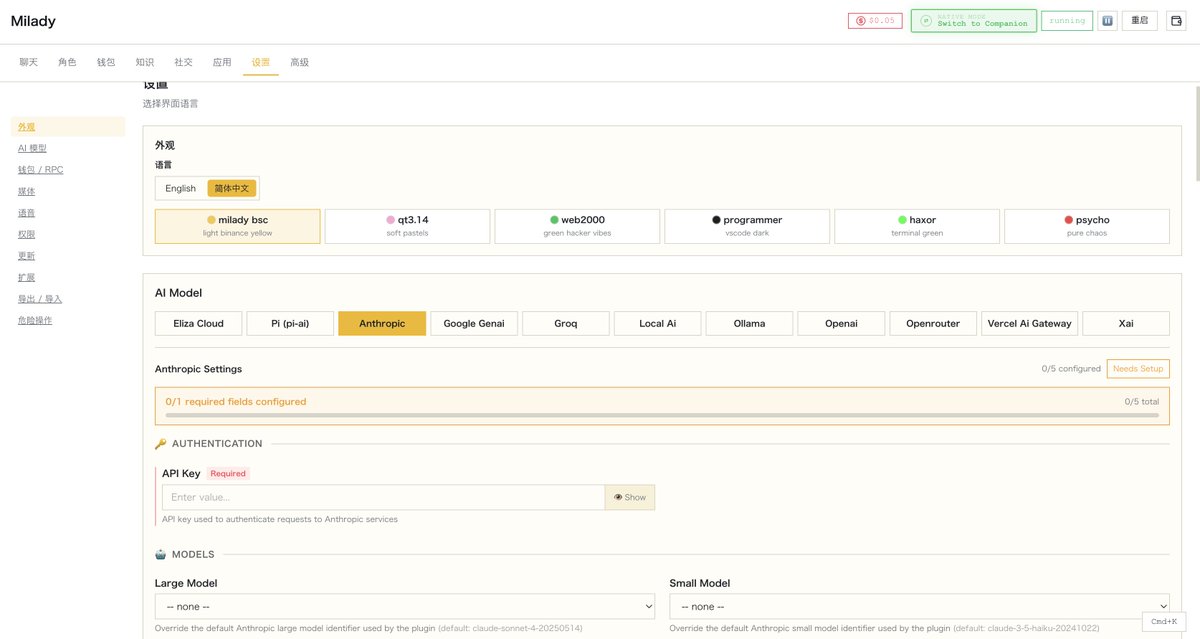Open the Small Model dropdown
This screenshot has height=639, width=1200.
coord(919,606)
